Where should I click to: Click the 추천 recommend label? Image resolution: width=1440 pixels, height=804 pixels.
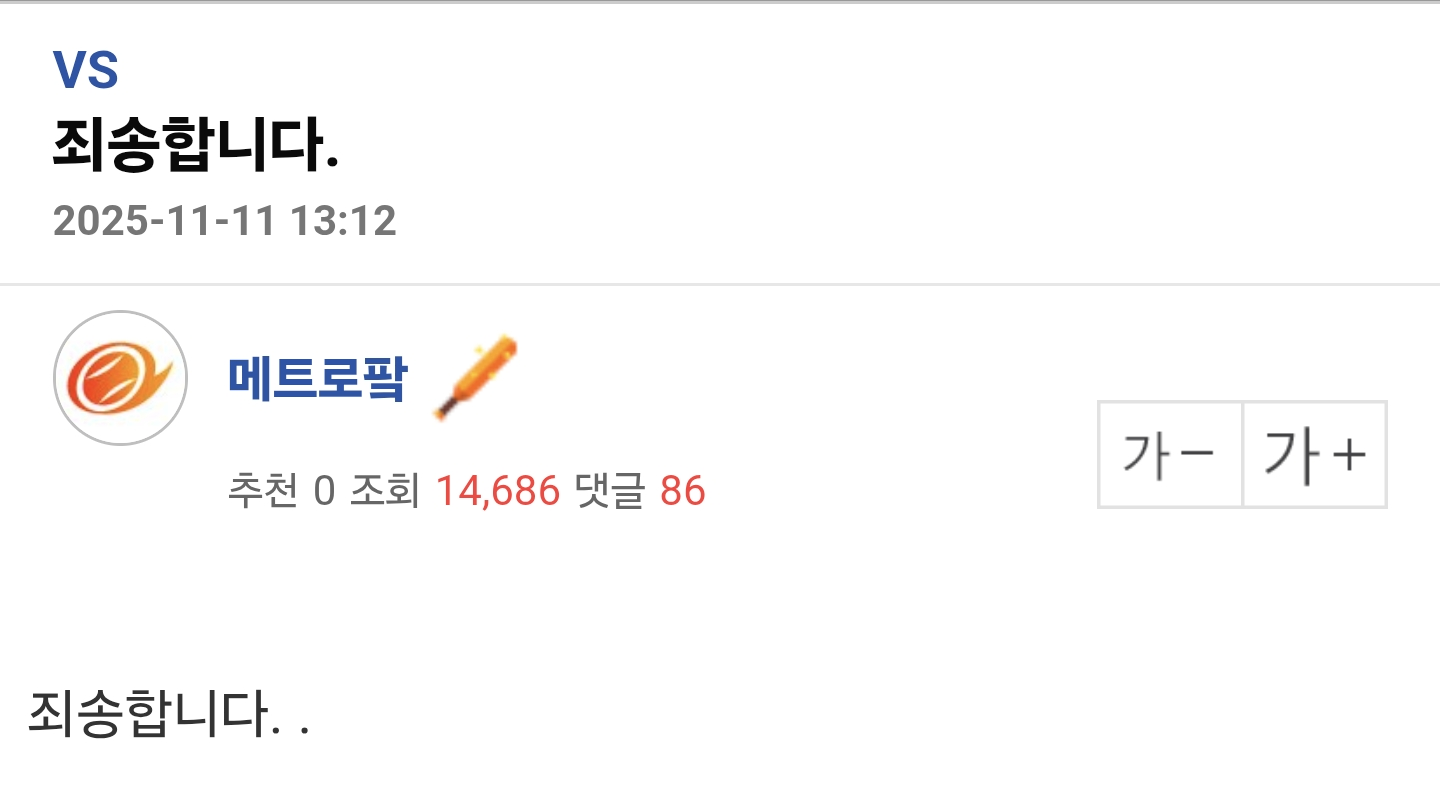[263, 491]
